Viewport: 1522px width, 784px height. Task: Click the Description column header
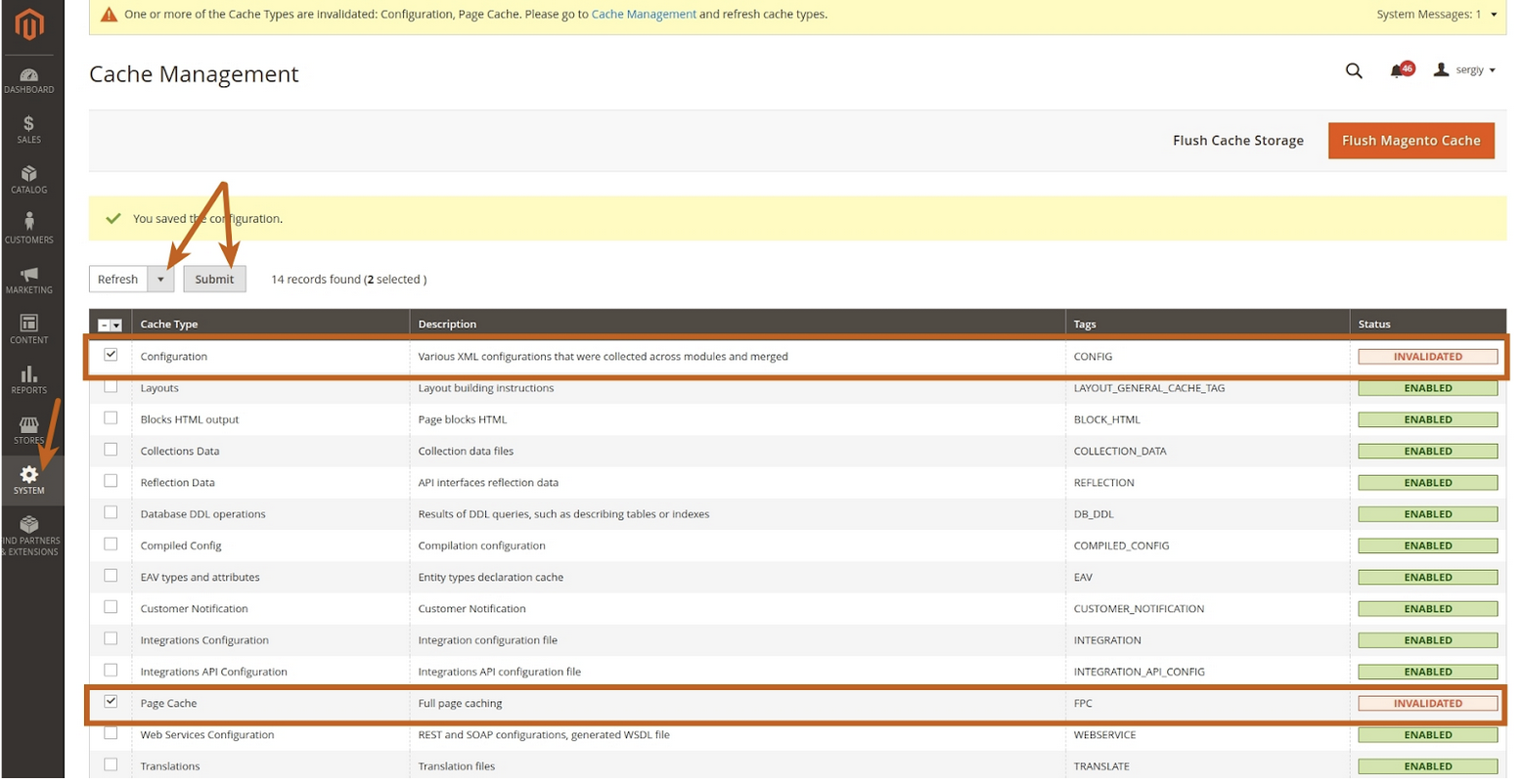tap(448, 325)
